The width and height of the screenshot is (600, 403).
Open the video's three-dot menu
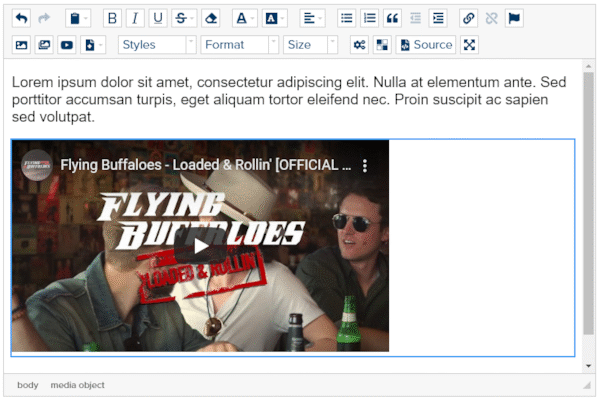(x=365, y=166)
